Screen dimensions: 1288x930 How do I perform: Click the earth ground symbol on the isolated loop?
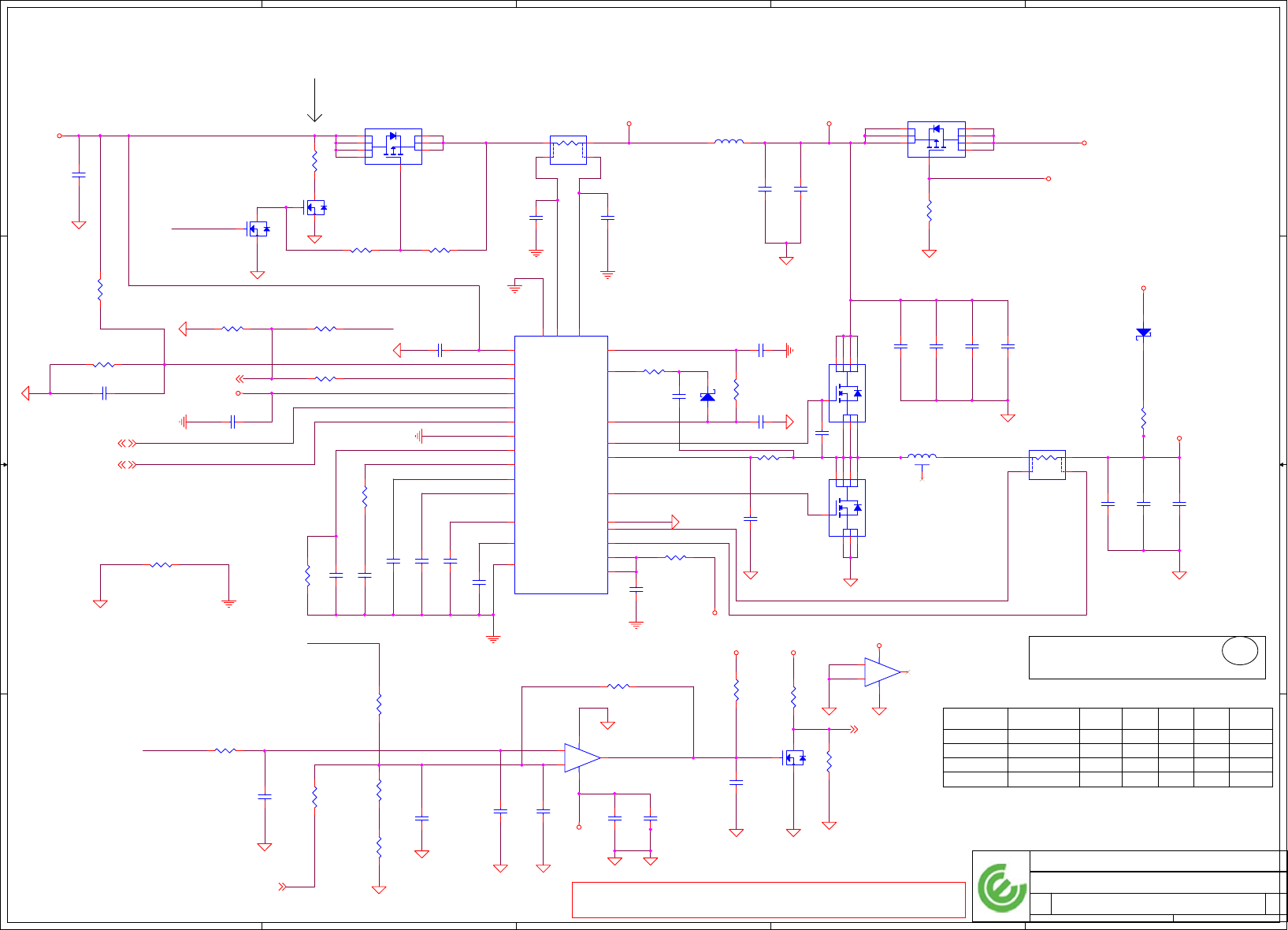(x=228, y=604)
